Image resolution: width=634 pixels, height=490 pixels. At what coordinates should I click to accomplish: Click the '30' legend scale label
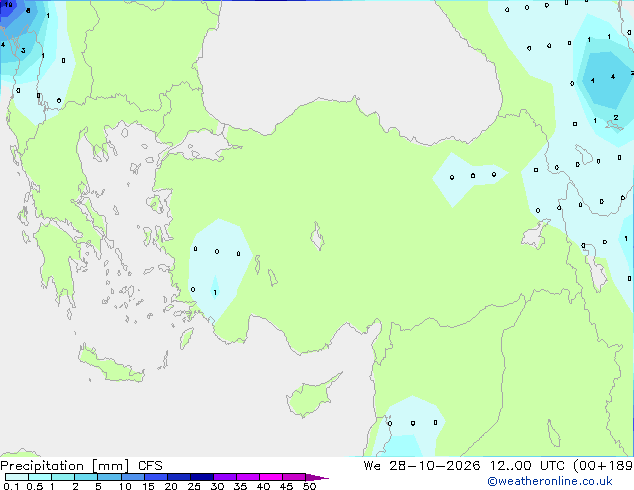pyautogui.click(x=217, y=486)
